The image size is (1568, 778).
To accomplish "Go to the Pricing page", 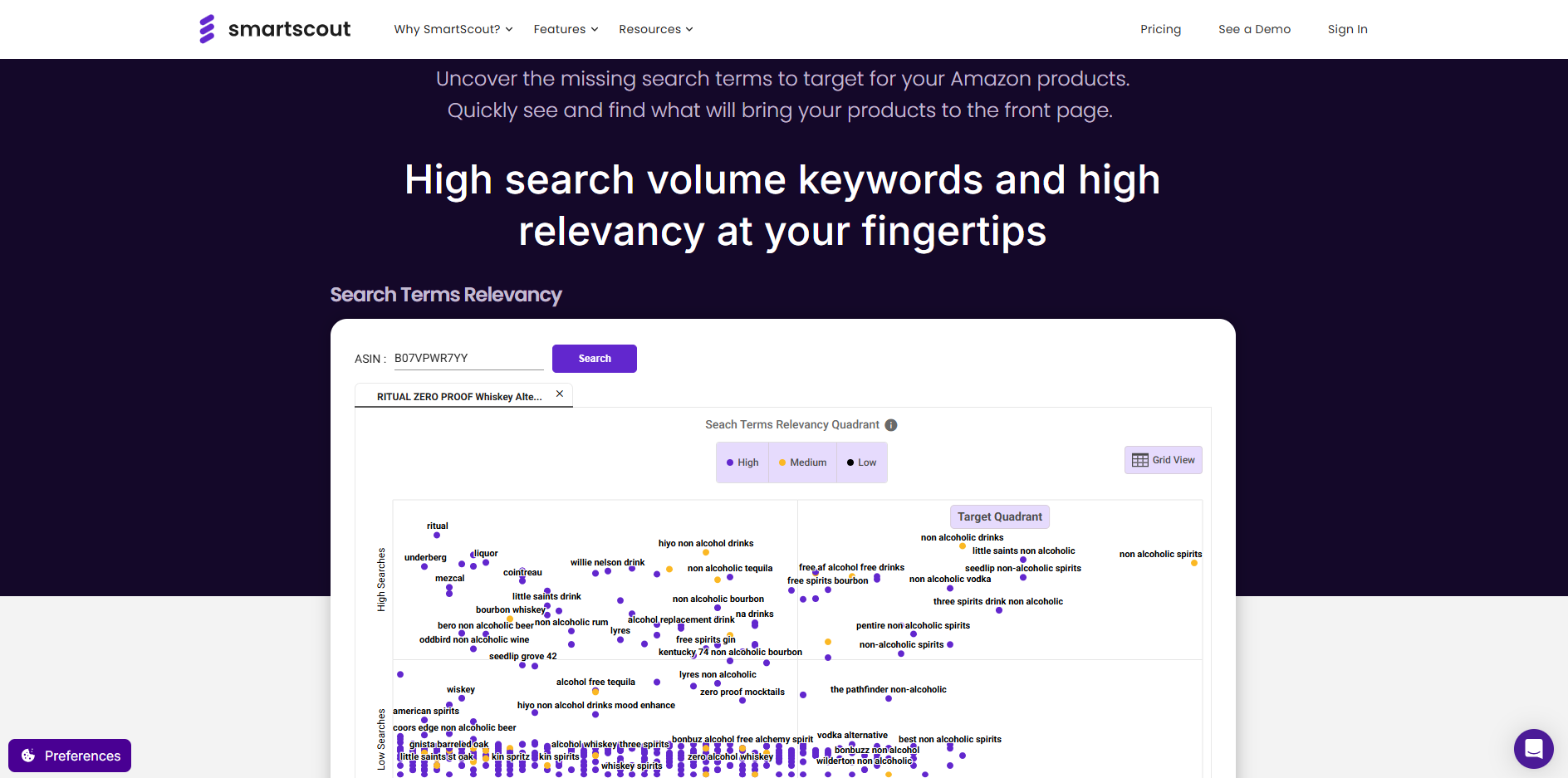I will (1160, 29).
